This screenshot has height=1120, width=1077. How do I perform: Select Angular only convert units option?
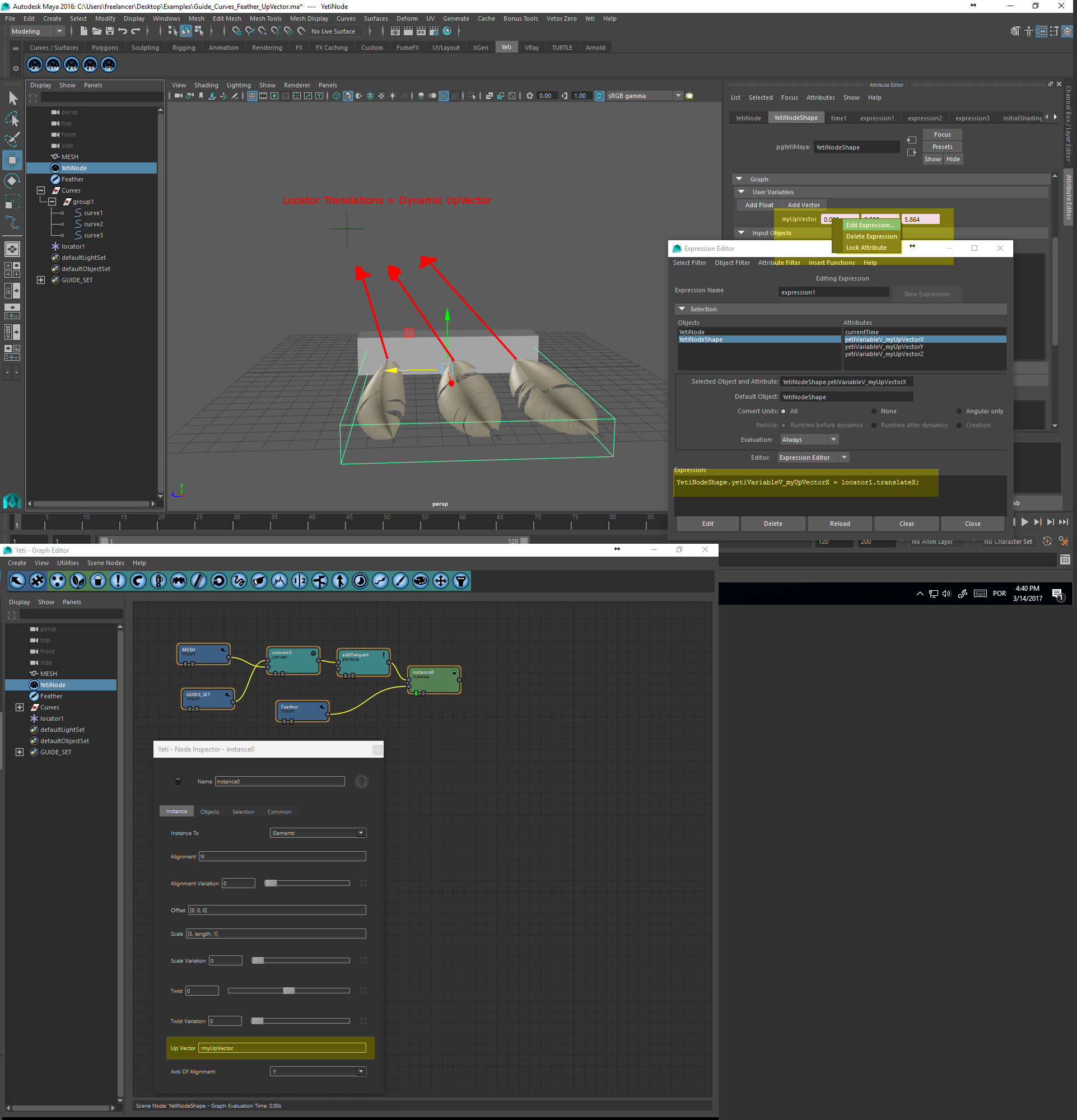click(x=959, y=412)
